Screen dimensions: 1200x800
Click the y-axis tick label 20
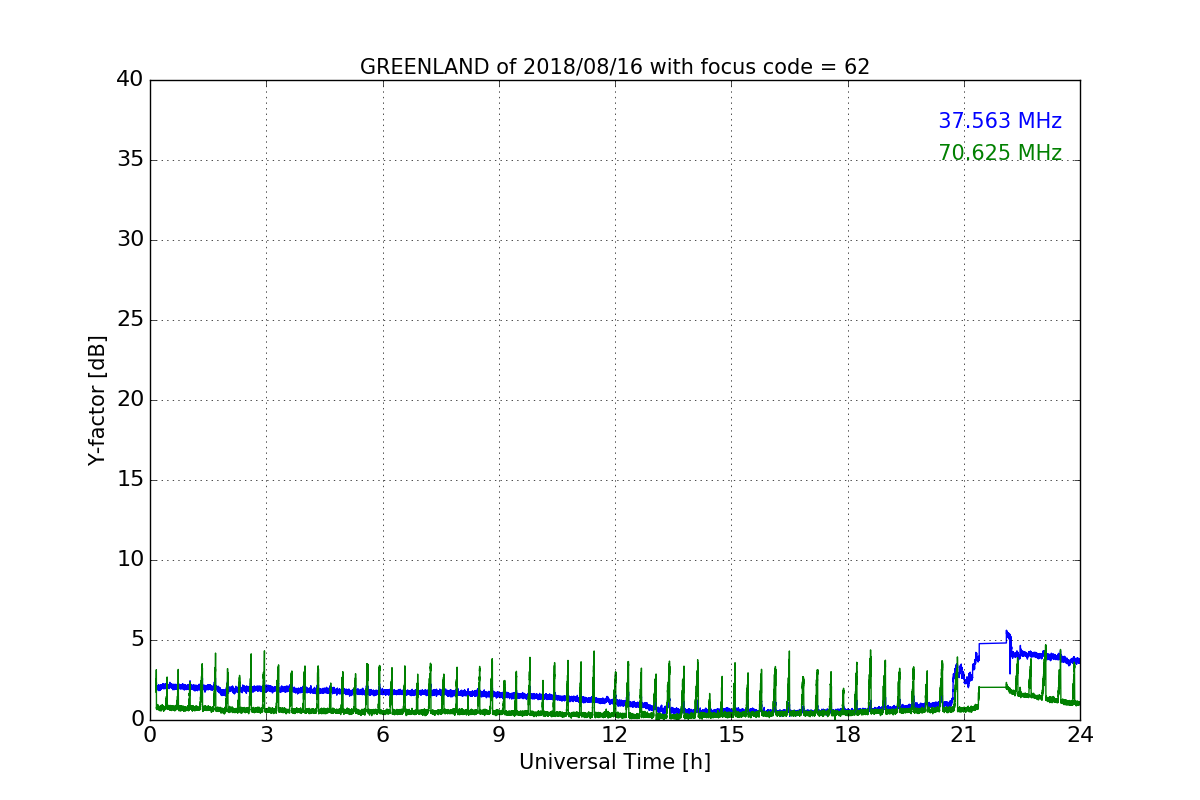(x=130, y=400)
